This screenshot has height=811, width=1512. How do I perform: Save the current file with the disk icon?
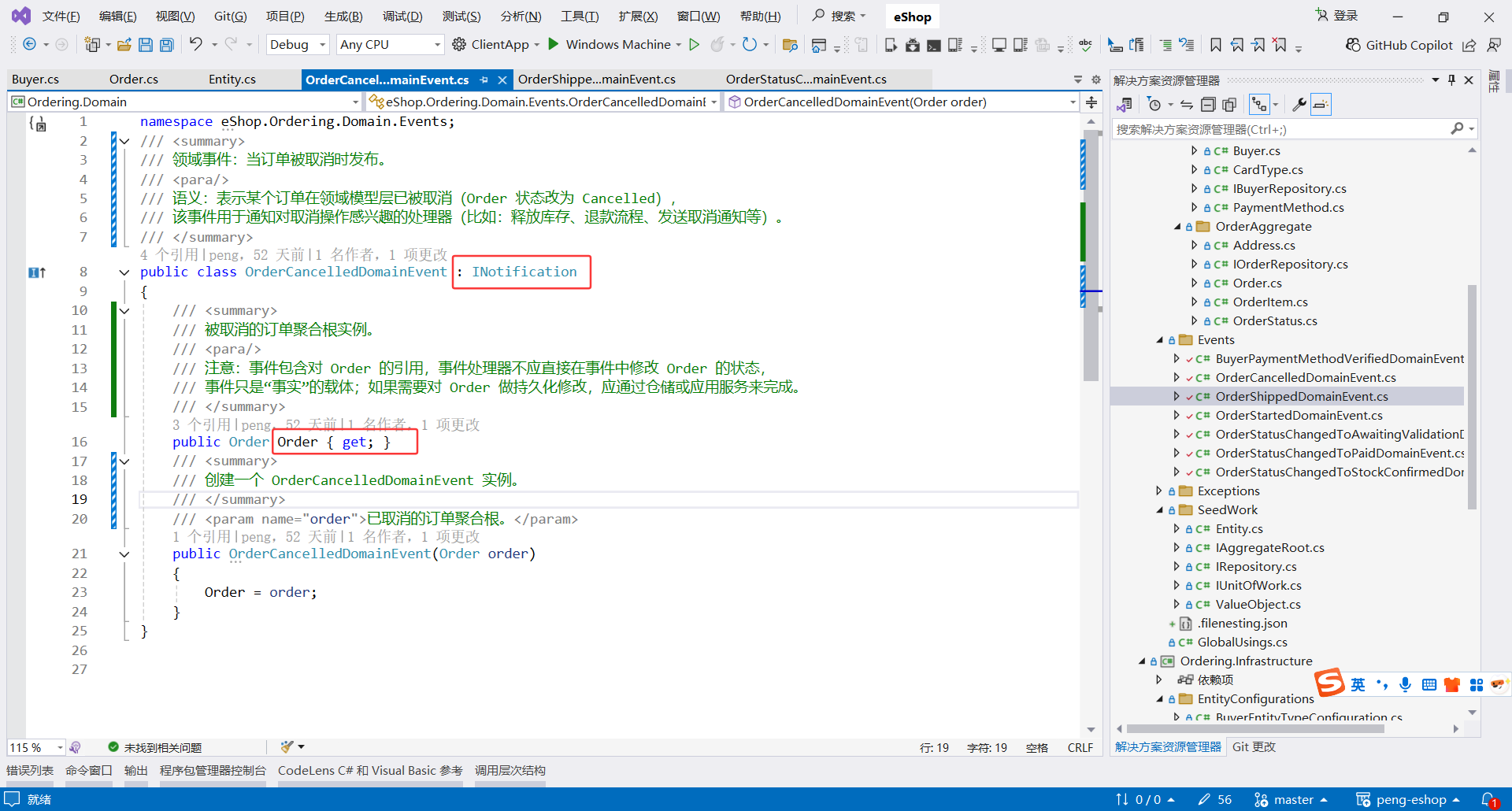[146, 45]
